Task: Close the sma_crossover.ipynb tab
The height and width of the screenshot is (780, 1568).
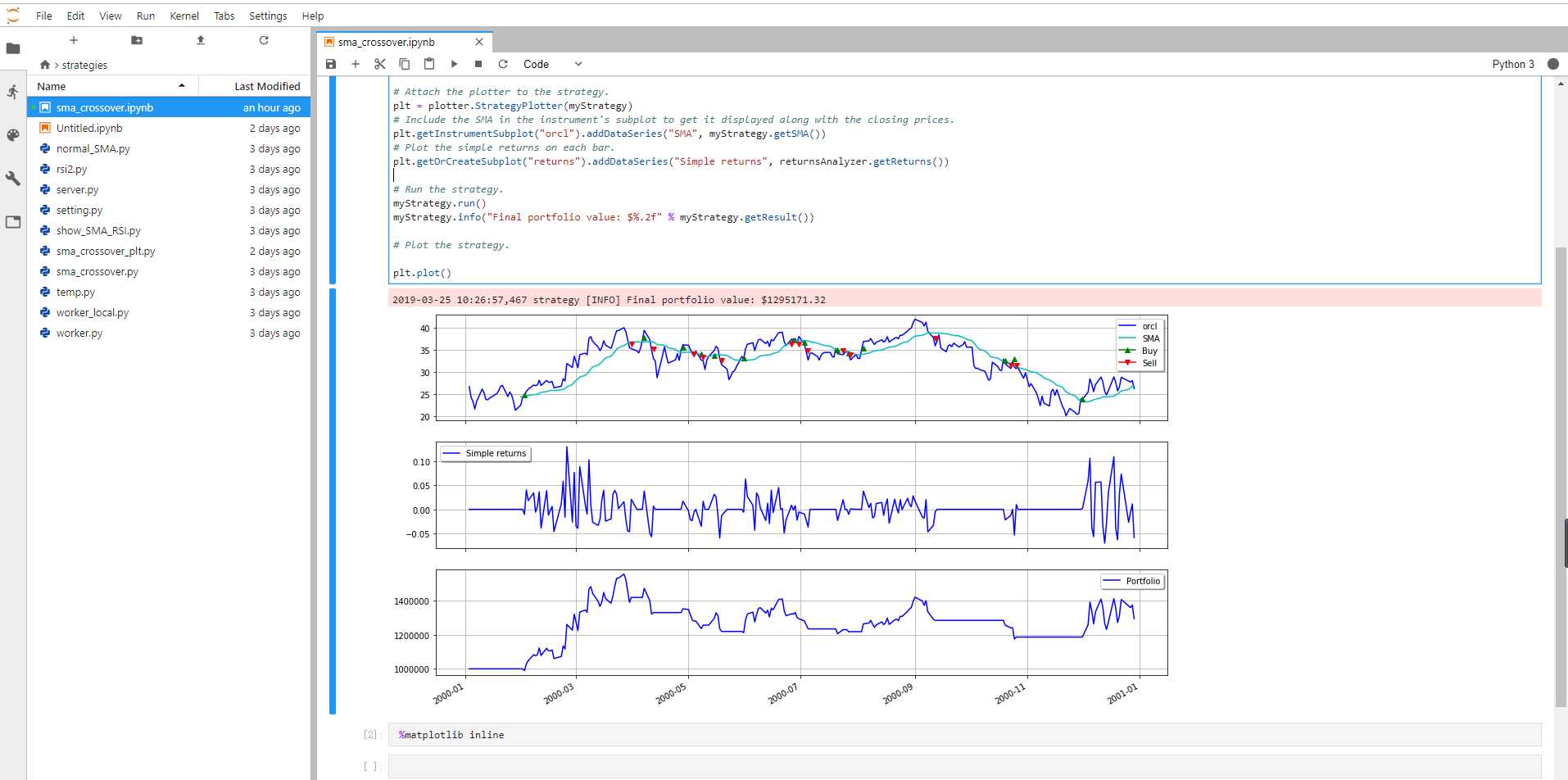Action: coord(479,42)
